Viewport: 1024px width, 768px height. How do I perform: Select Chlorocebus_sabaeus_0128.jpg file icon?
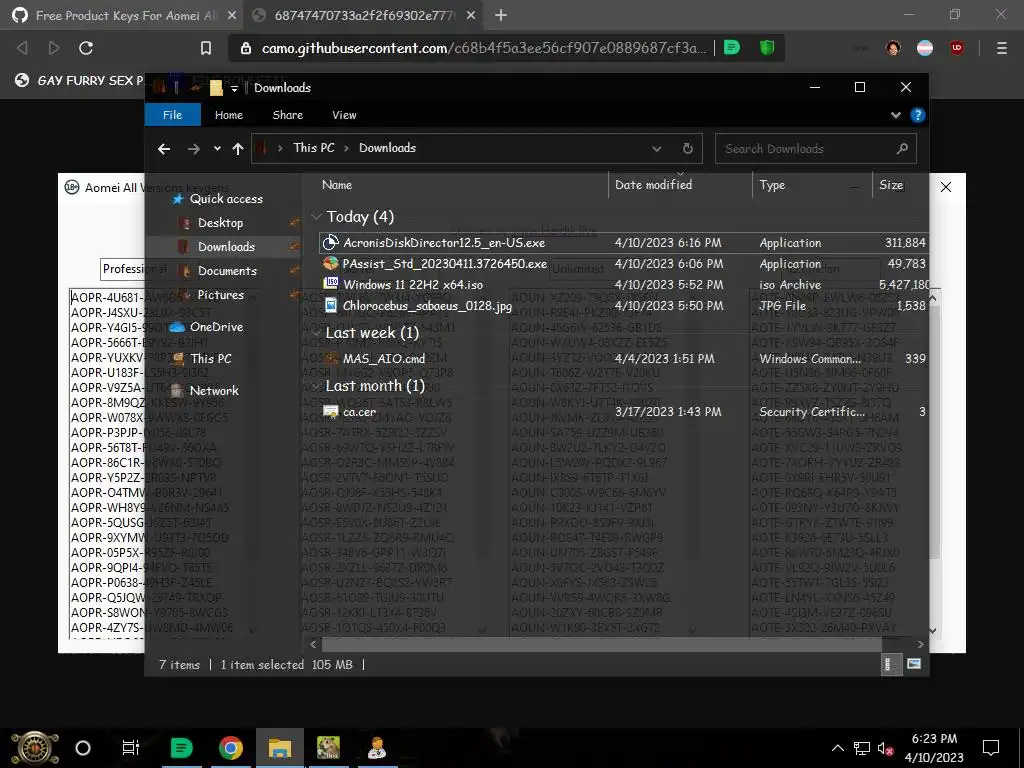[331, 305]
